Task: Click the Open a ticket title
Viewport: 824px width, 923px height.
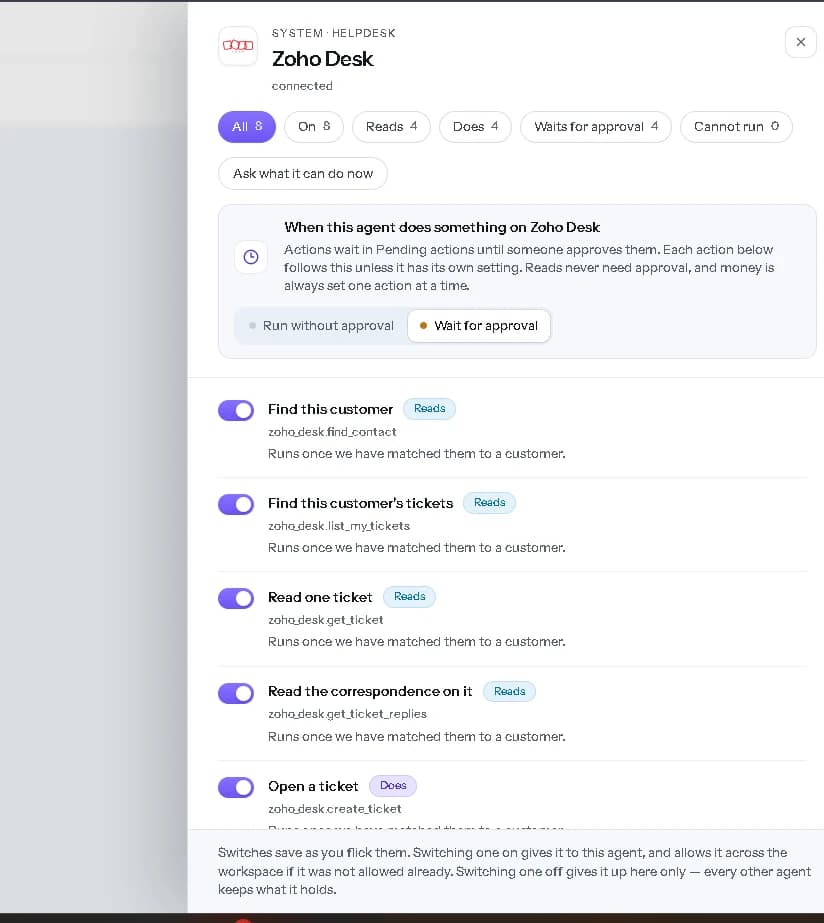Action: coord(313,787)
